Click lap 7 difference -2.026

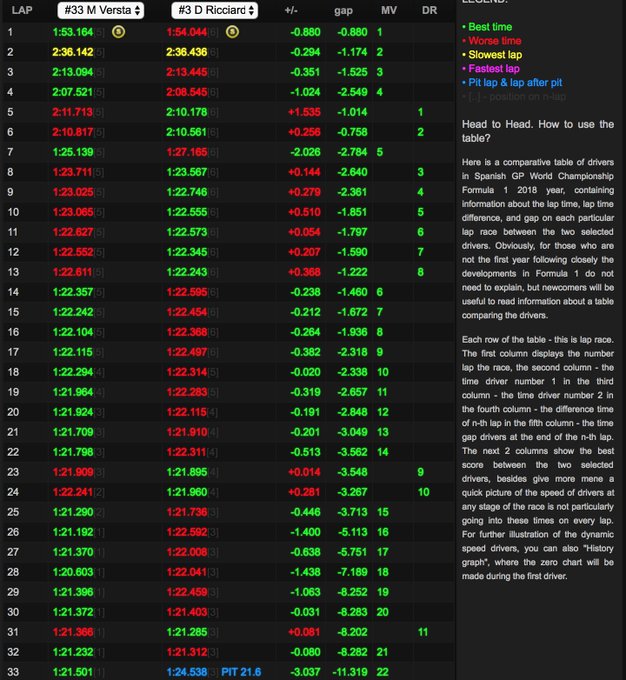pyautogui.click(x=305, y=152)
